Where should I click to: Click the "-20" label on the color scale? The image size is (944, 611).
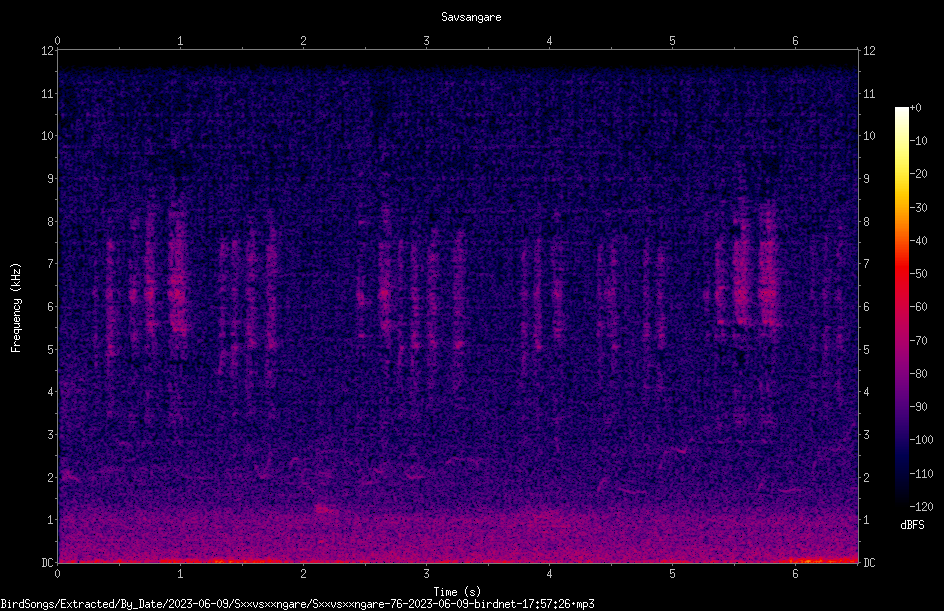point(918,174)
